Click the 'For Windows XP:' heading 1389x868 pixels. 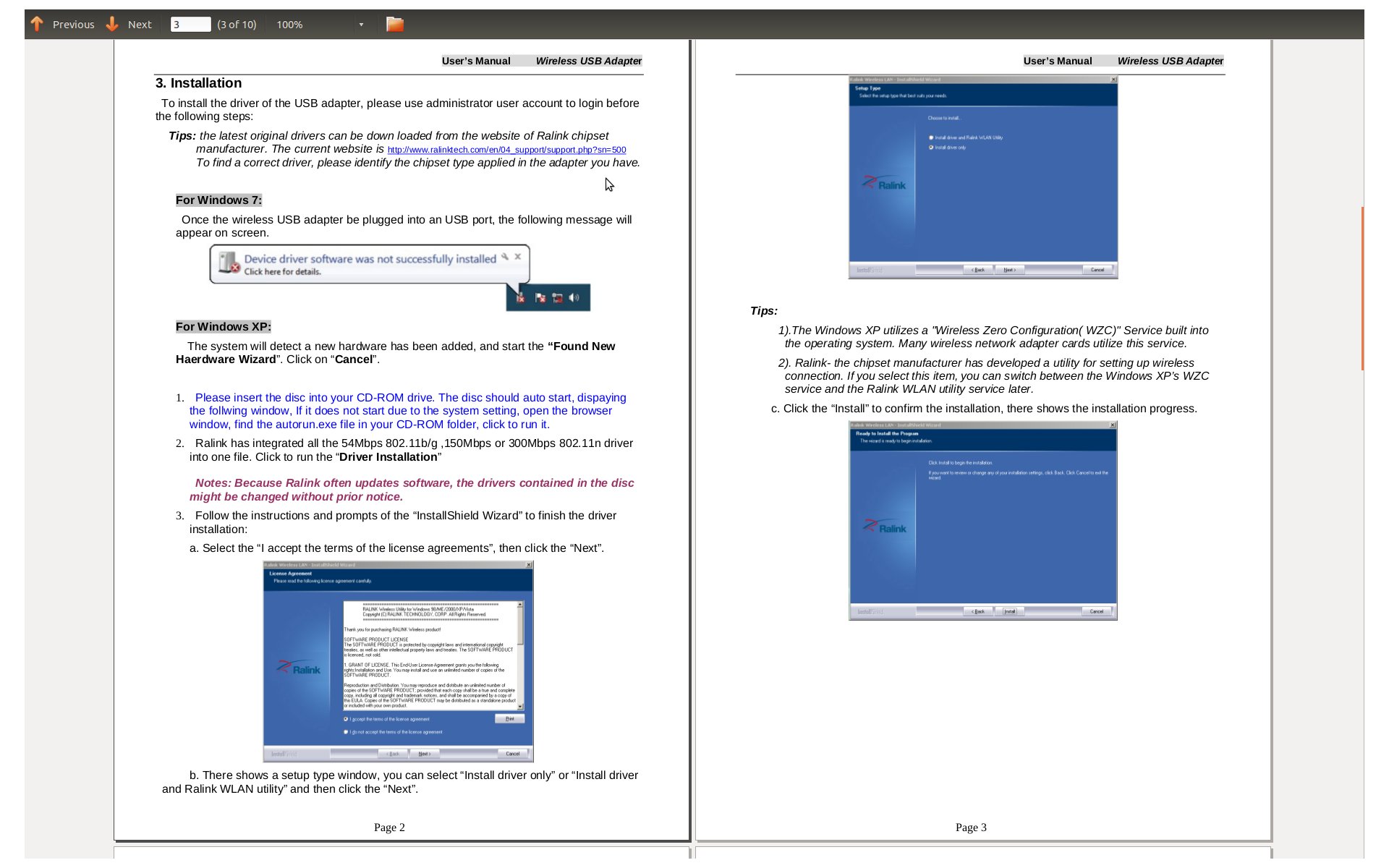pyautogui.click(x=224, y=327)
